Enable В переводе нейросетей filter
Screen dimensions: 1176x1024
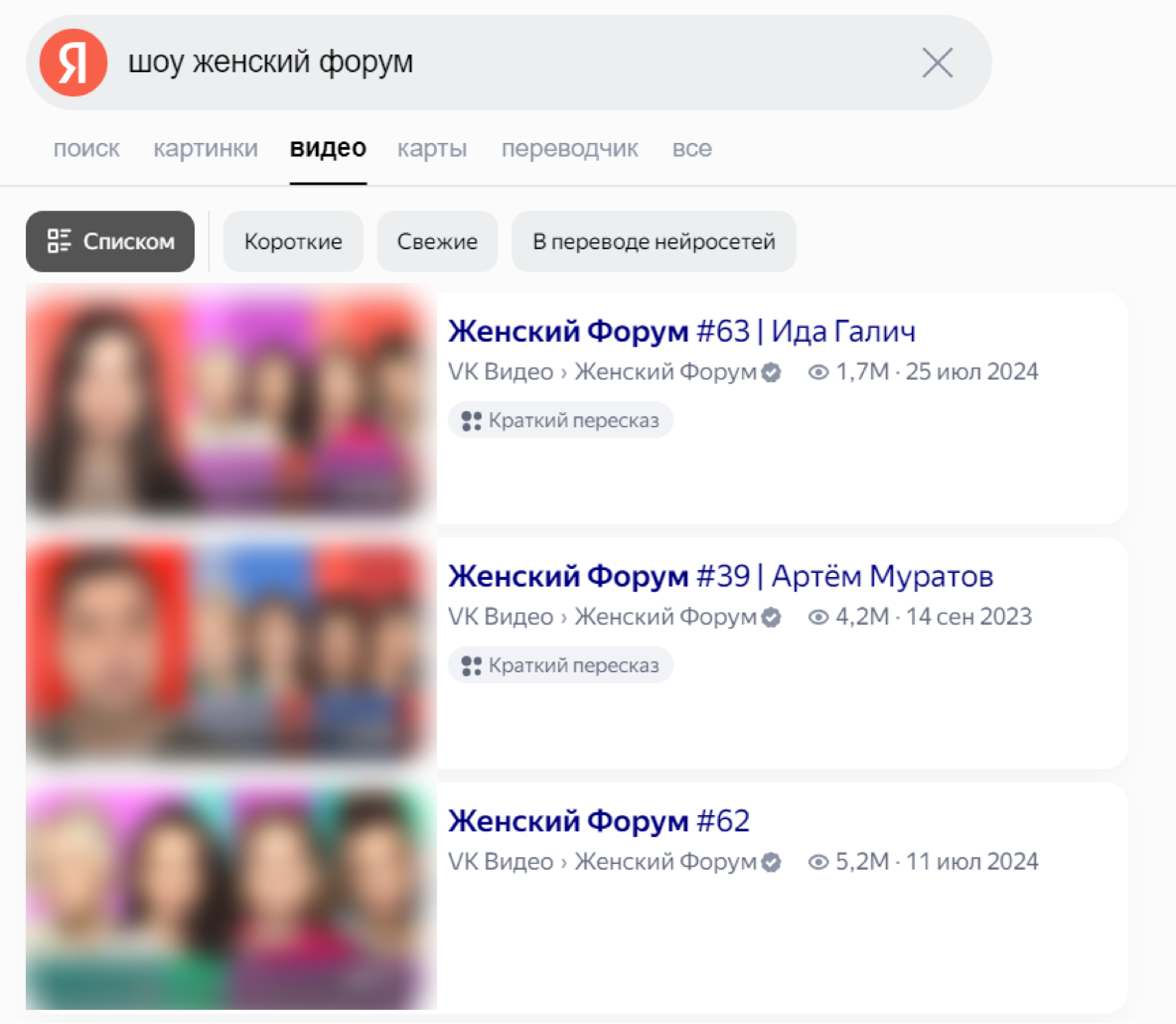tap(654, 242)
